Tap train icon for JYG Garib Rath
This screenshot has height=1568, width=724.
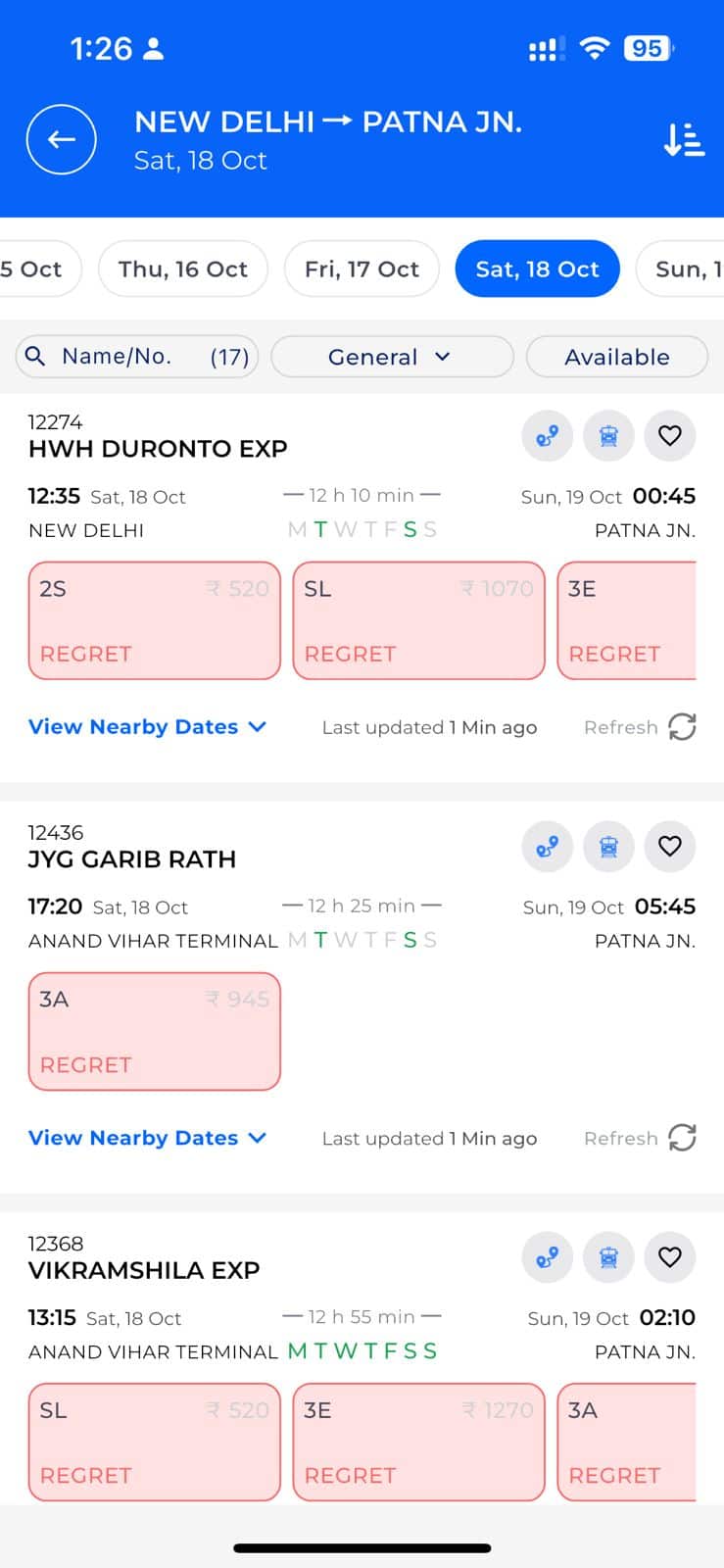point(608,846)
